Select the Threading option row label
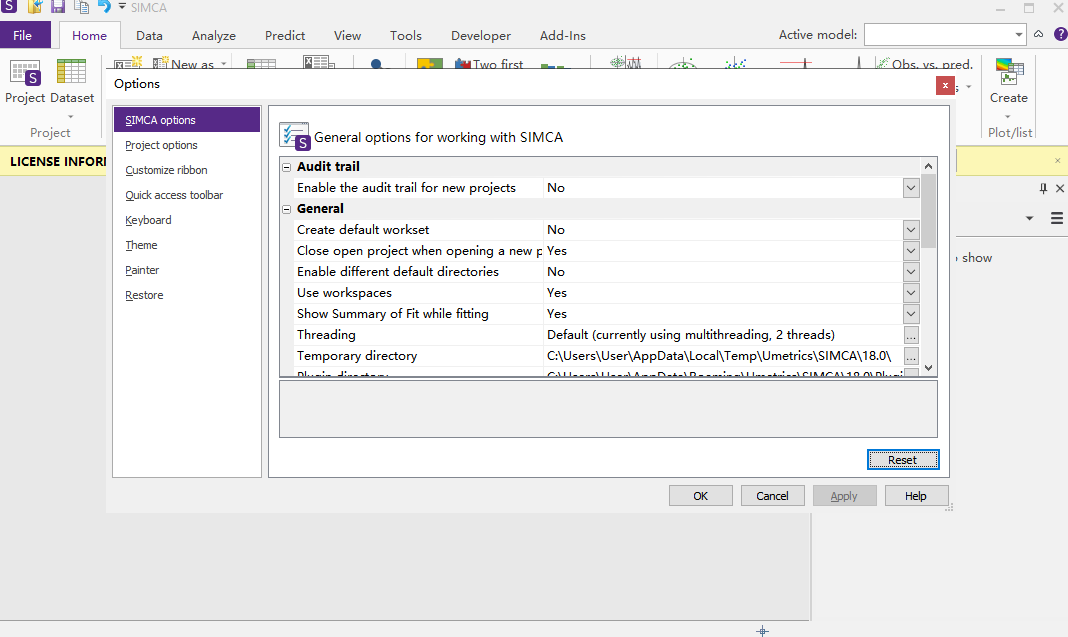The image size is (1068, 637). coord(326,335)
